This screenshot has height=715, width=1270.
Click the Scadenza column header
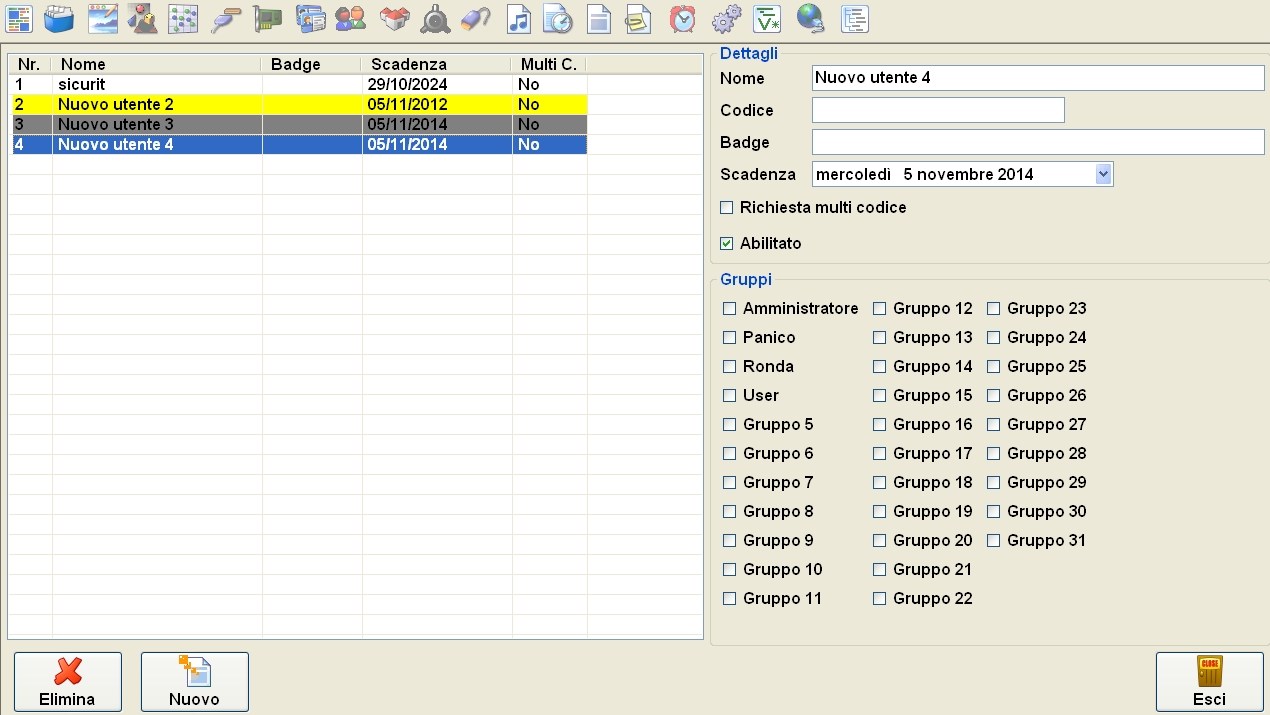(x=435, y=64)
